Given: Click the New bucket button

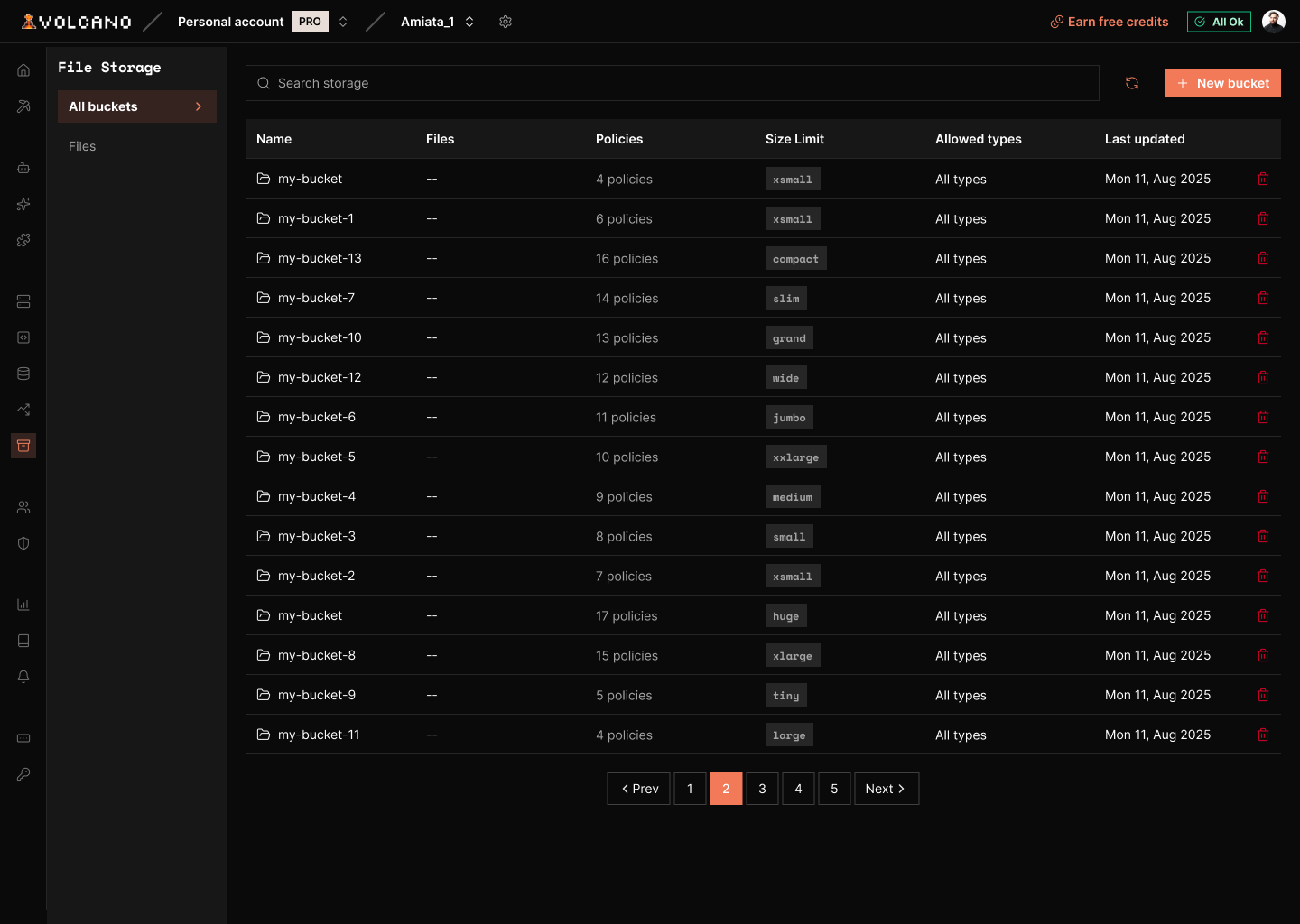Looking at the screenshot, I should click(1222, 83).
